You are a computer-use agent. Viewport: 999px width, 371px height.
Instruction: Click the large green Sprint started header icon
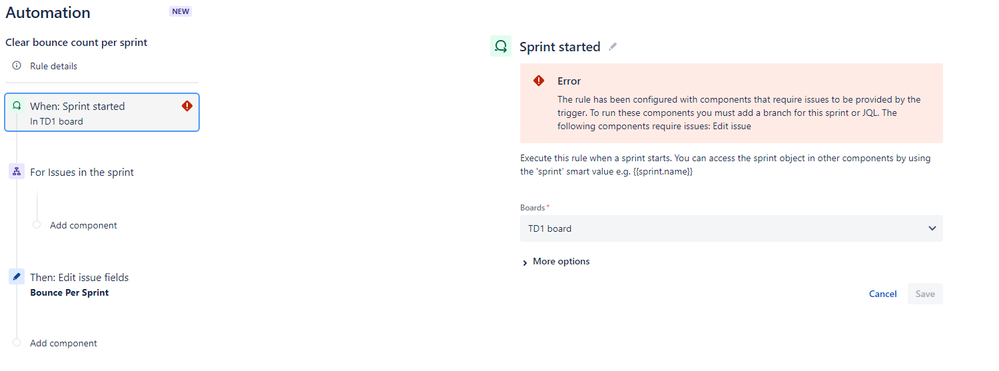(x=501, y=47)
